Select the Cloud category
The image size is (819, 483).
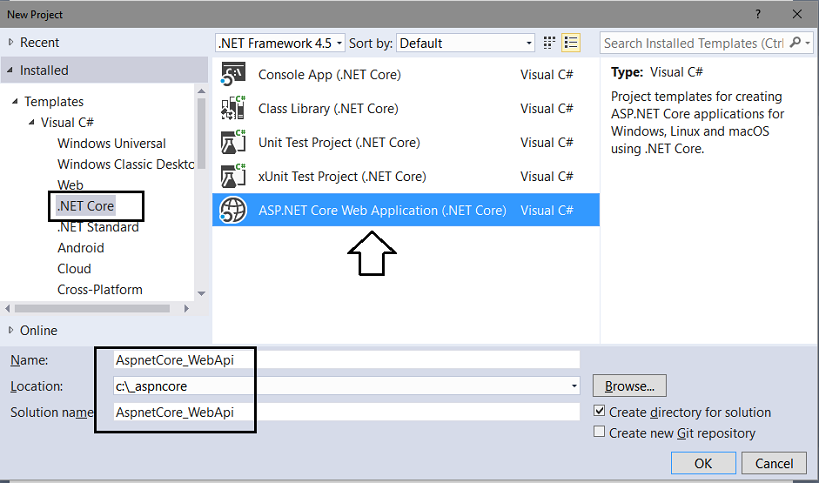(x=74, y=268)
